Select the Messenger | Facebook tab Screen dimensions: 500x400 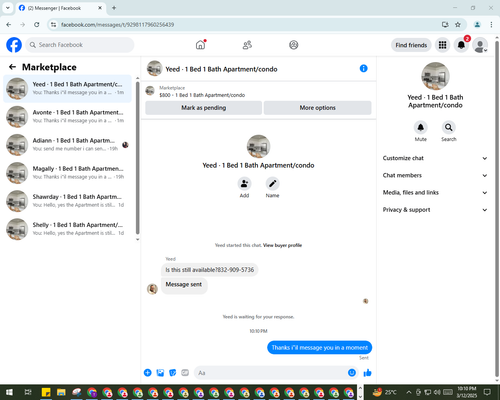click(x=60, y=8)
